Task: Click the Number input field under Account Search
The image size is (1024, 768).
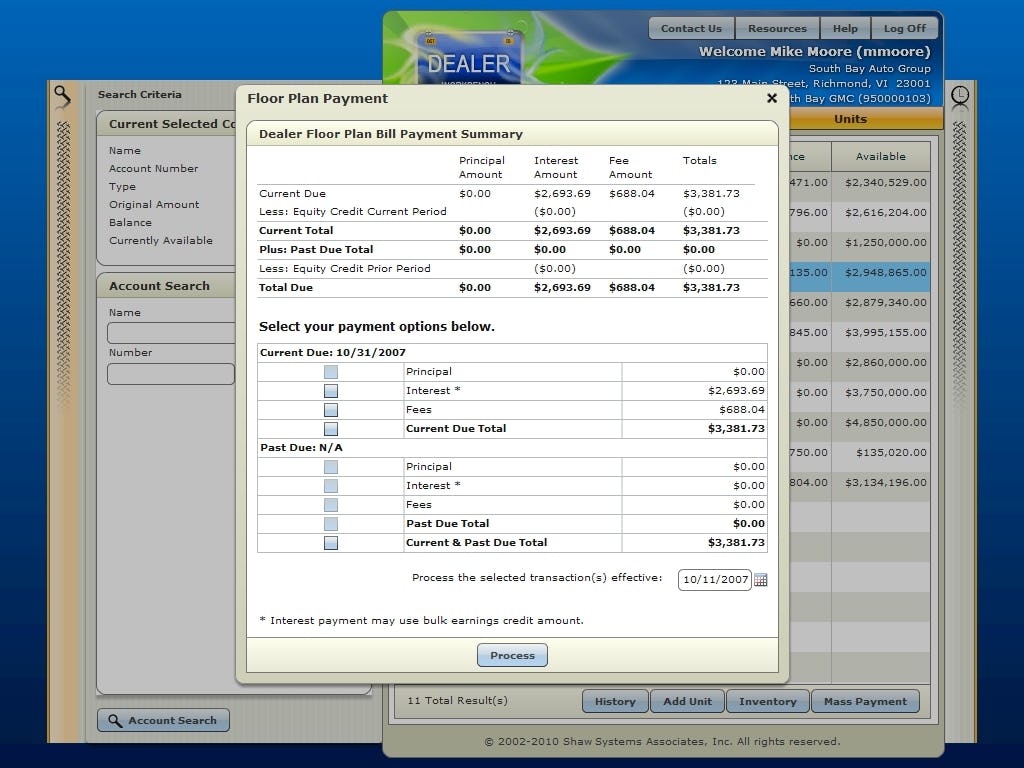Action: [170, 373]
